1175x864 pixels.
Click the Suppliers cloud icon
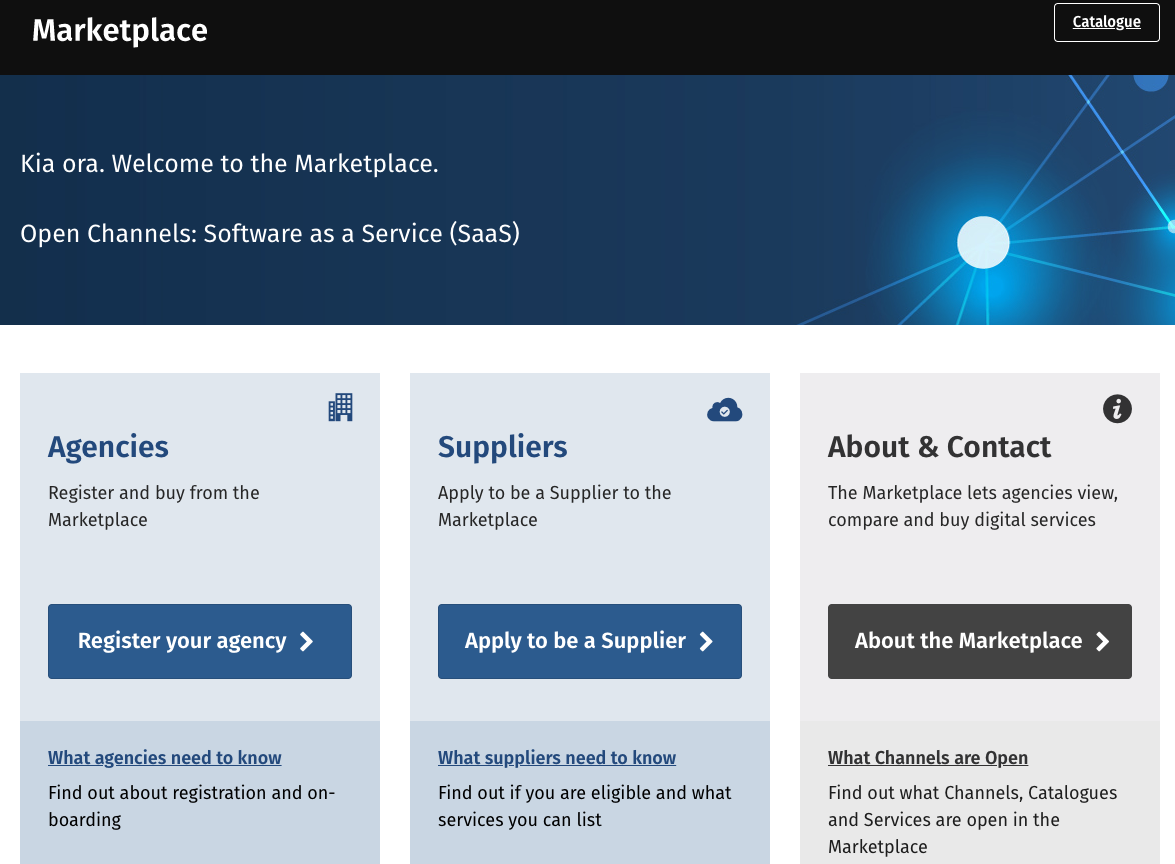(725, 410)
